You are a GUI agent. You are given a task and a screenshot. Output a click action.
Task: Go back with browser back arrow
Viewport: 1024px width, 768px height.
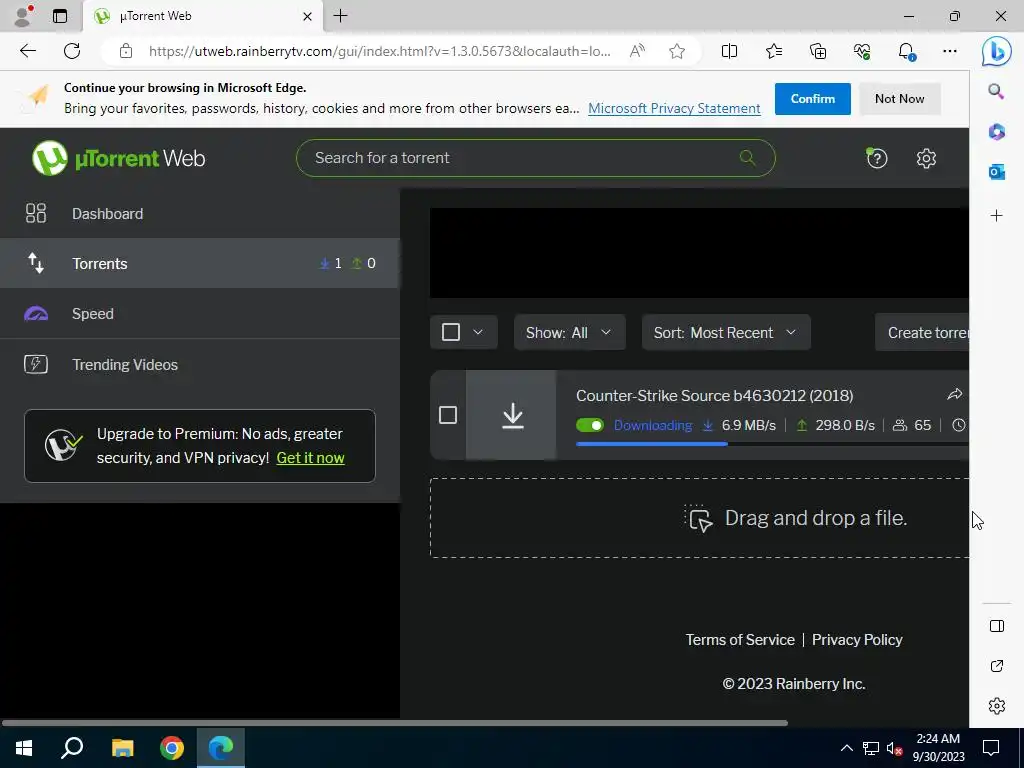(x=27, y=51)
